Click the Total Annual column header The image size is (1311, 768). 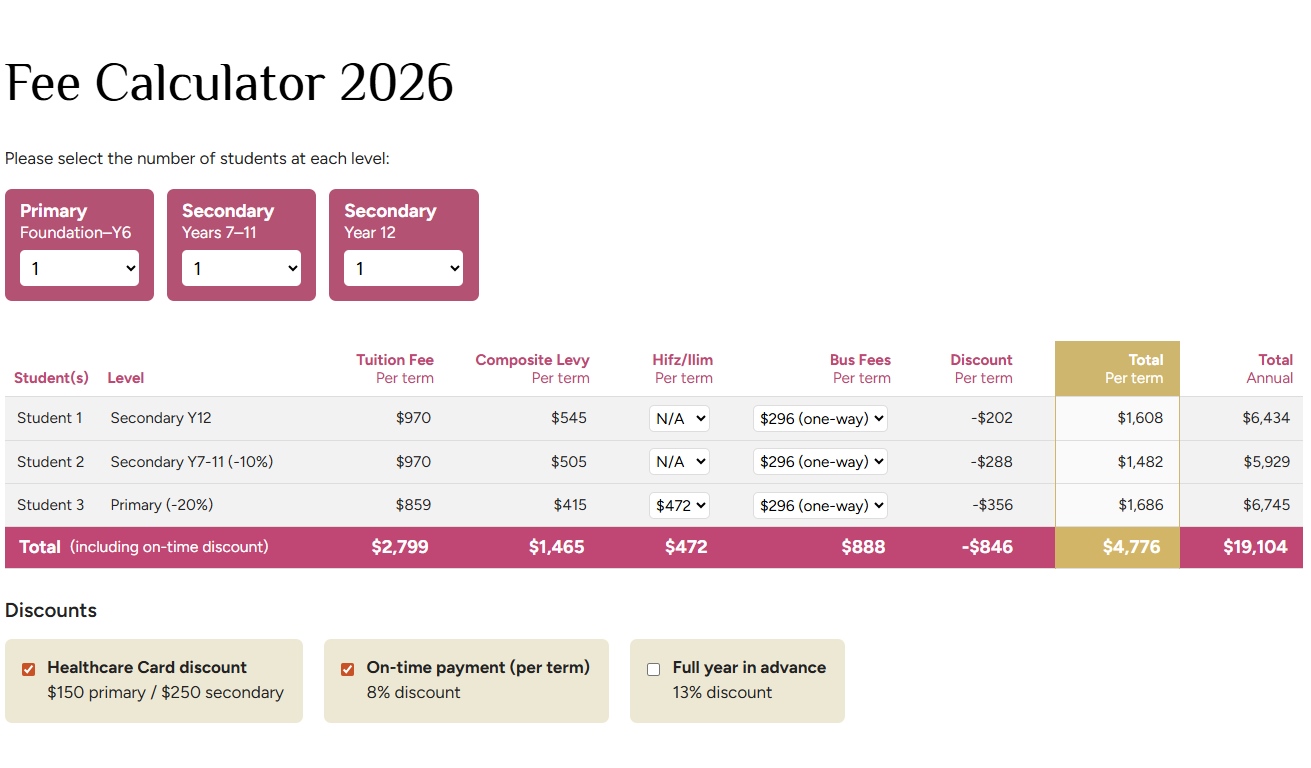(1269, 368)
